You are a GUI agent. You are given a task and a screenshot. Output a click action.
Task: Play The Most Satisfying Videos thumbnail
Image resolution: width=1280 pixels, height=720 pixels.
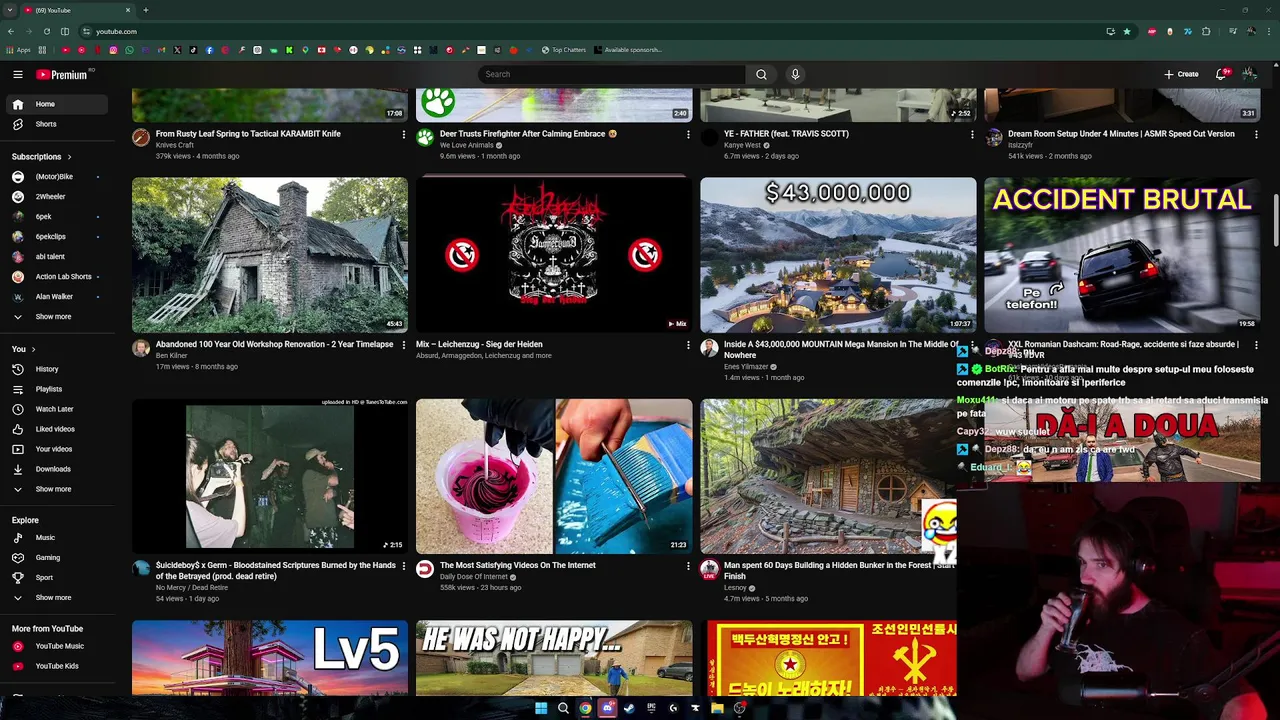click(554, 476)
